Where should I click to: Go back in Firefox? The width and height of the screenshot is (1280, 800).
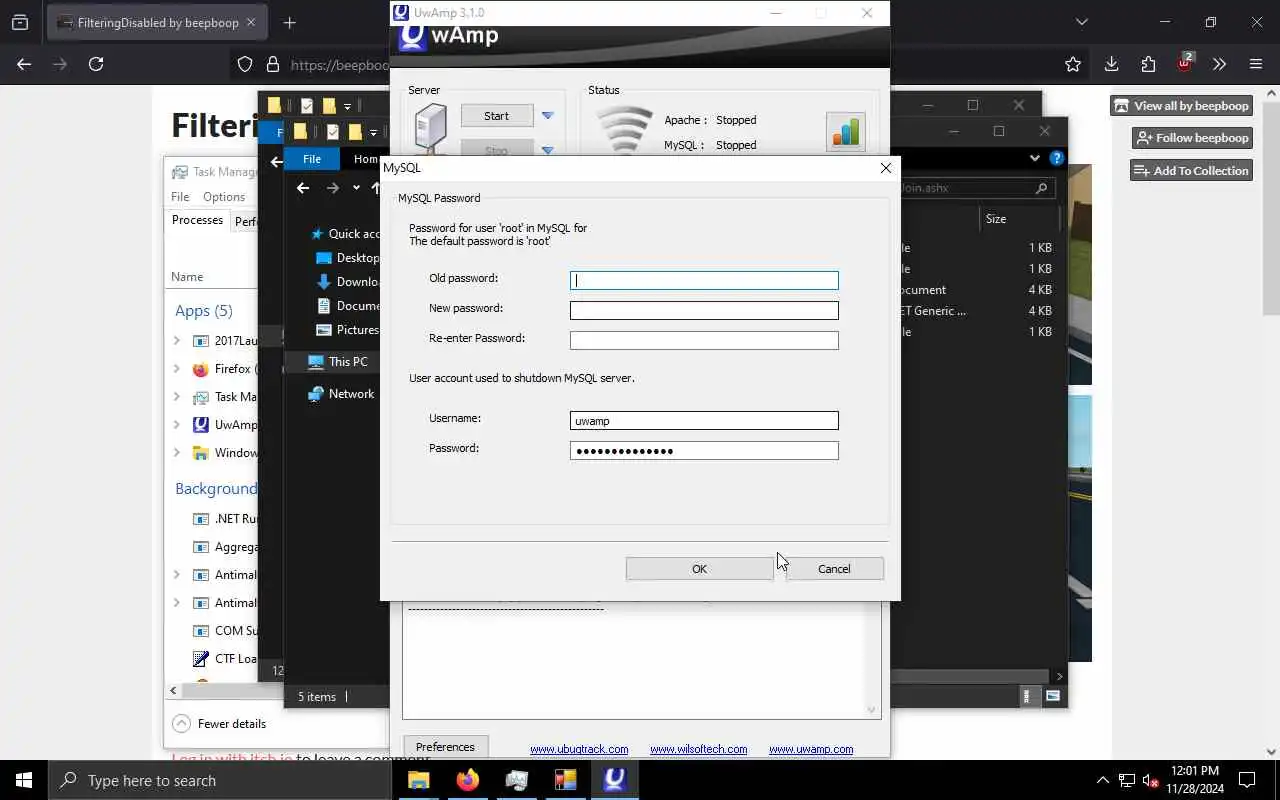24,64
